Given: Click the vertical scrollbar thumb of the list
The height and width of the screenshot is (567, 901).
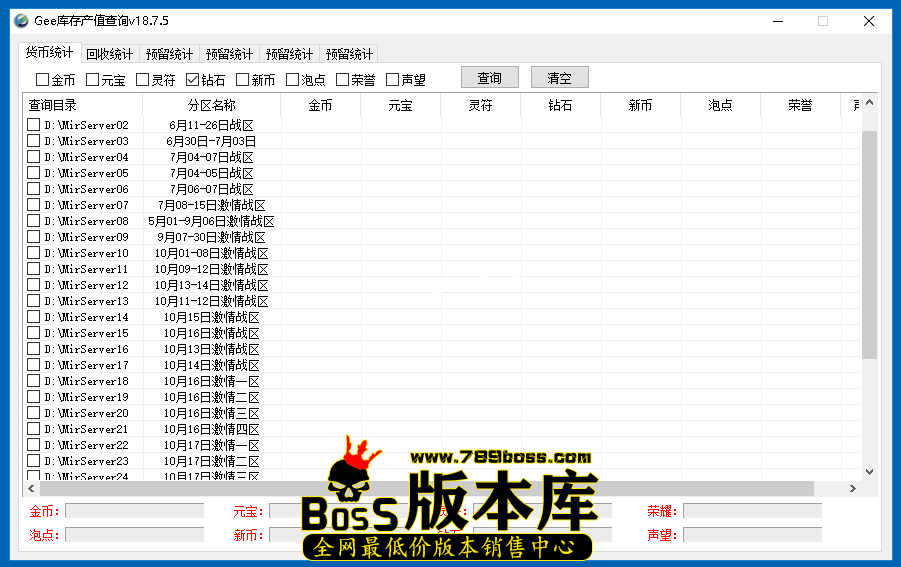Looking at the screenshot, I should (869, 244).
